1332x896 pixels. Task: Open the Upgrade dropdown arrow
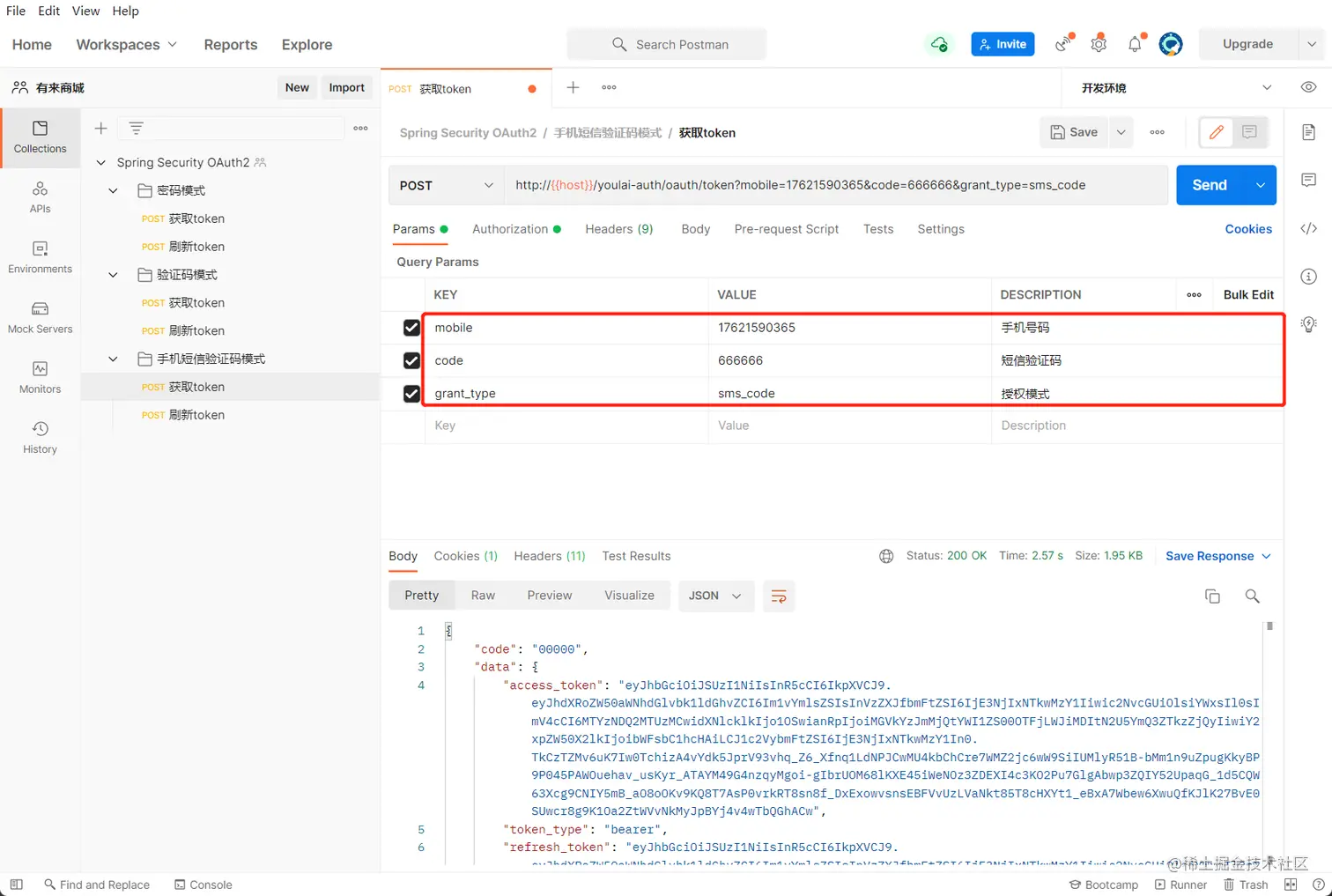1312,44
